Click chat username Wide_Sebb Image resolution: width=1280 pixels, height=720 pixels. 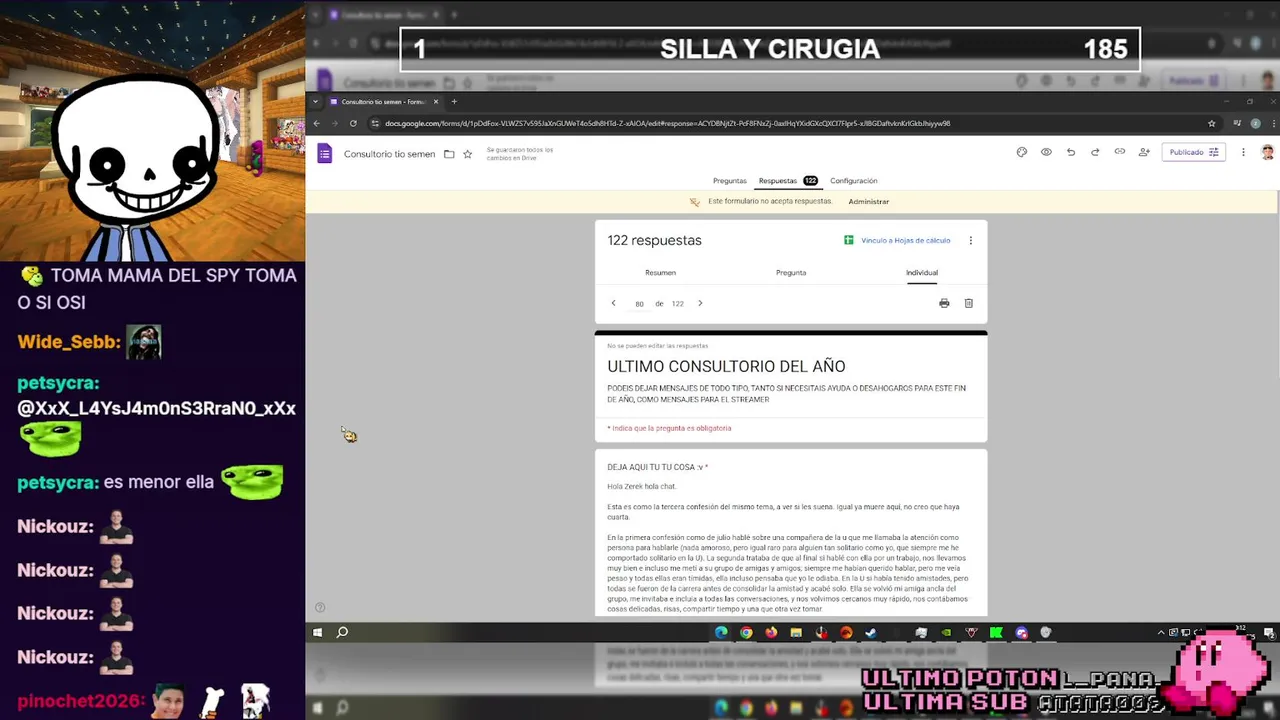point(69,342)
